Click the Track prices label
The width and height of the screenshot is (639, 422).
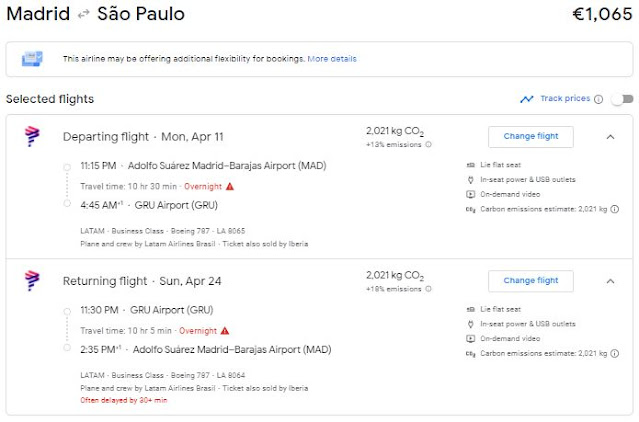pos(564,99)
